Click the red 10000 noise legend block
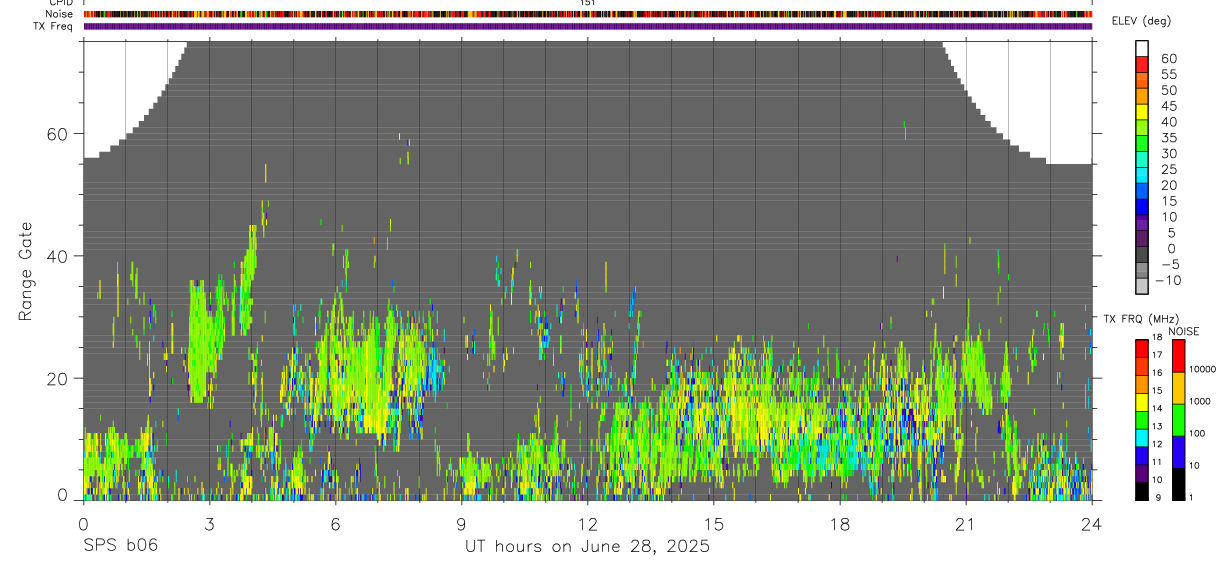The height and width of the screenshot is (567, 1228). pyautogui.click(x=1177, y=357)
